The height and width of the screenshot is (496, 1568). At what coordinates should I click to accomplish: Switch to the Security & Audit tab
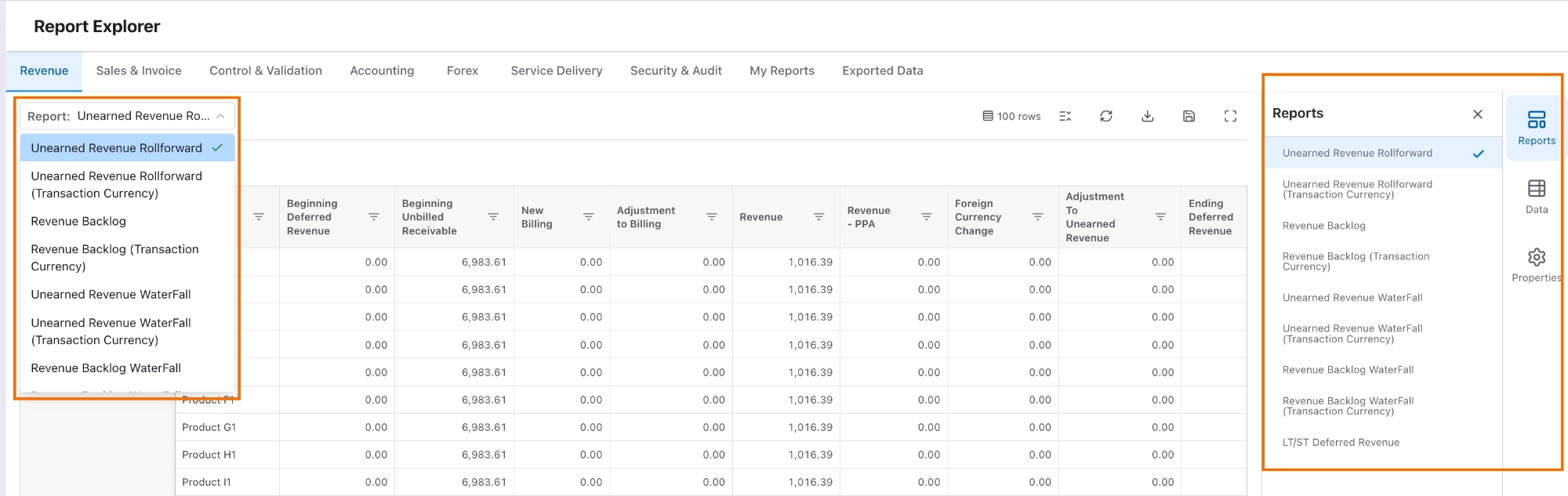click(x=676, y=71)
